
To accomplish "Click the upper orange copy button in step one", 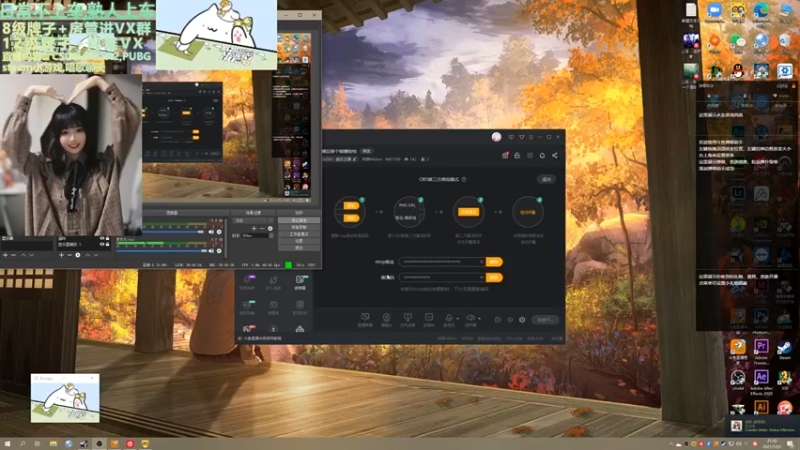I will (351, 206).
